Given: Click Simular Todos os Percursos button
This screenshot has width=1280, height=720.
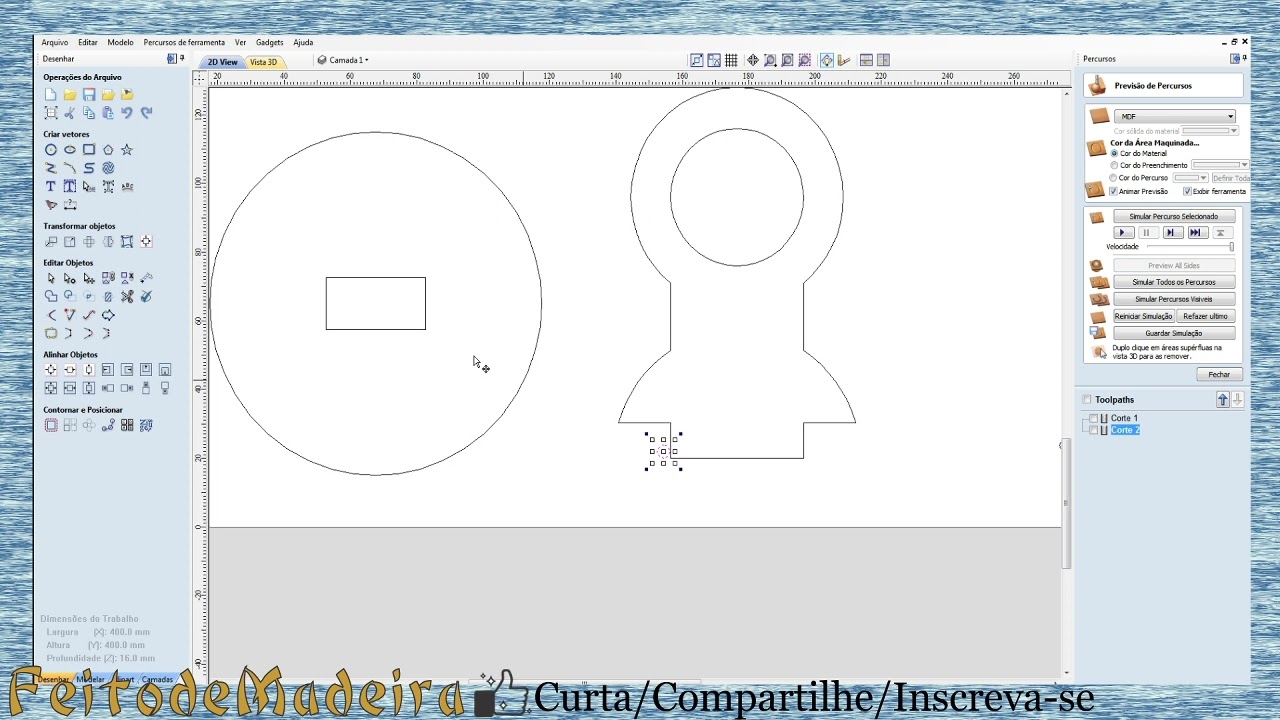Looking at the screenshot, I should (x=1174, y=282).
